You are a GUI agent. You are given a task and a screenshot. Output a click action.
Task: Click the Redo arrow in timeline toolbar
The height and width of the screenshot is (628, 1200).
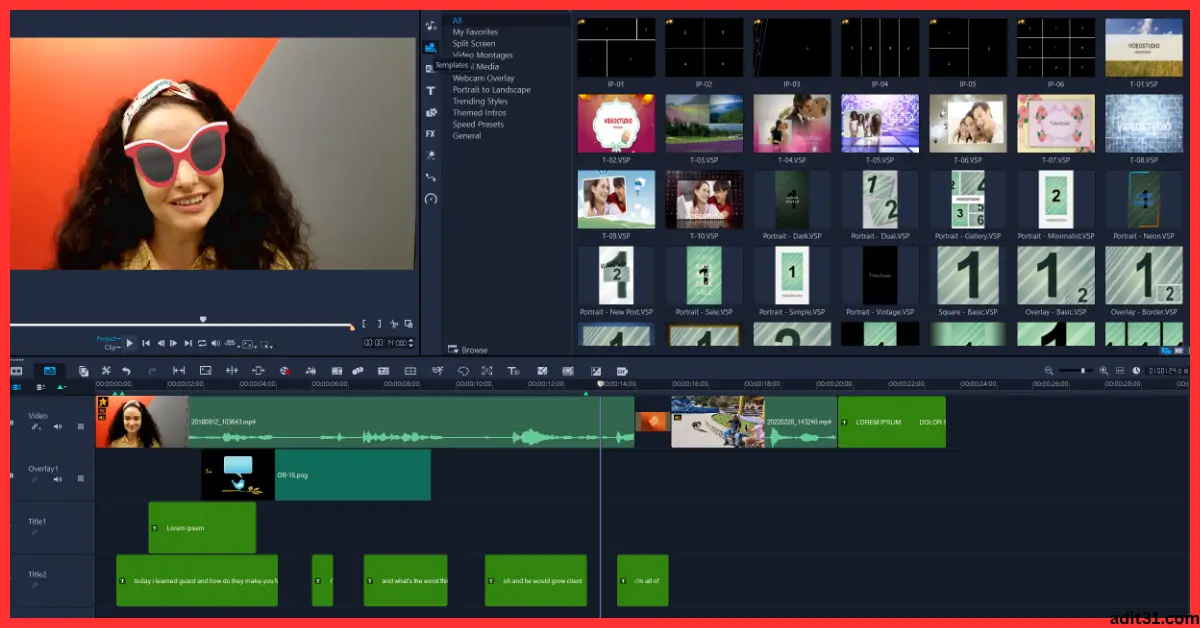(x=152, y=371)
